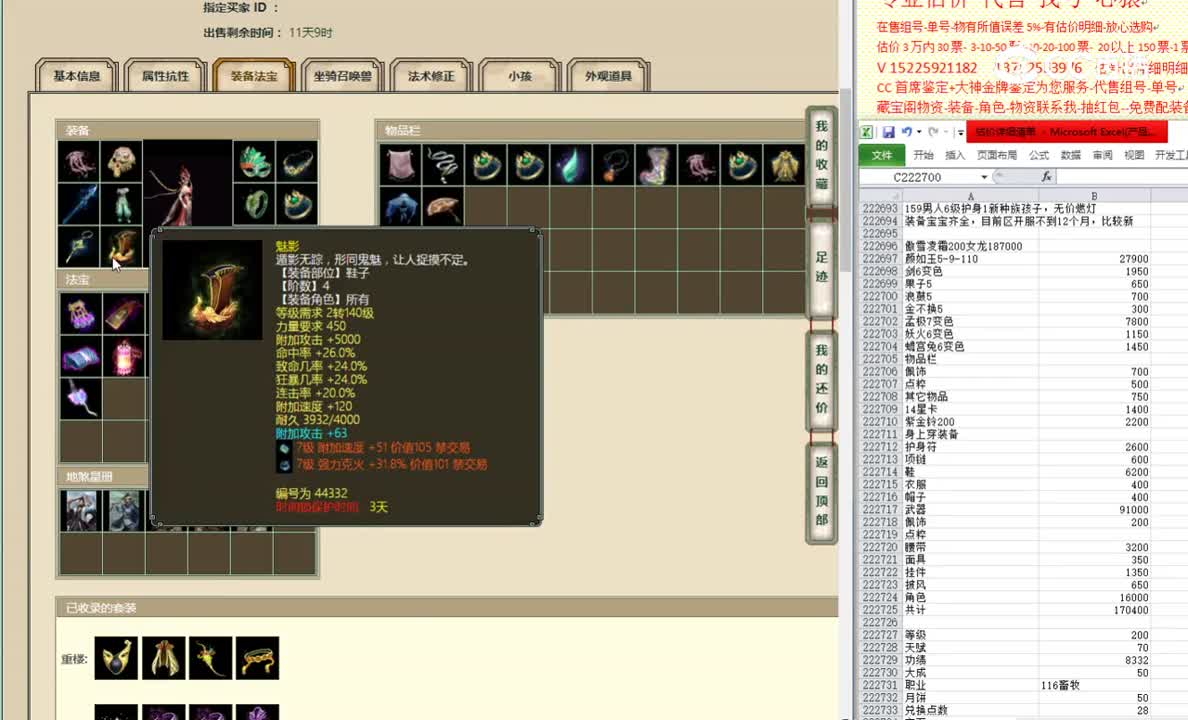
Task: Select the plain green jade ring slot
Action: pyautogui.click(x=255, y=204)
